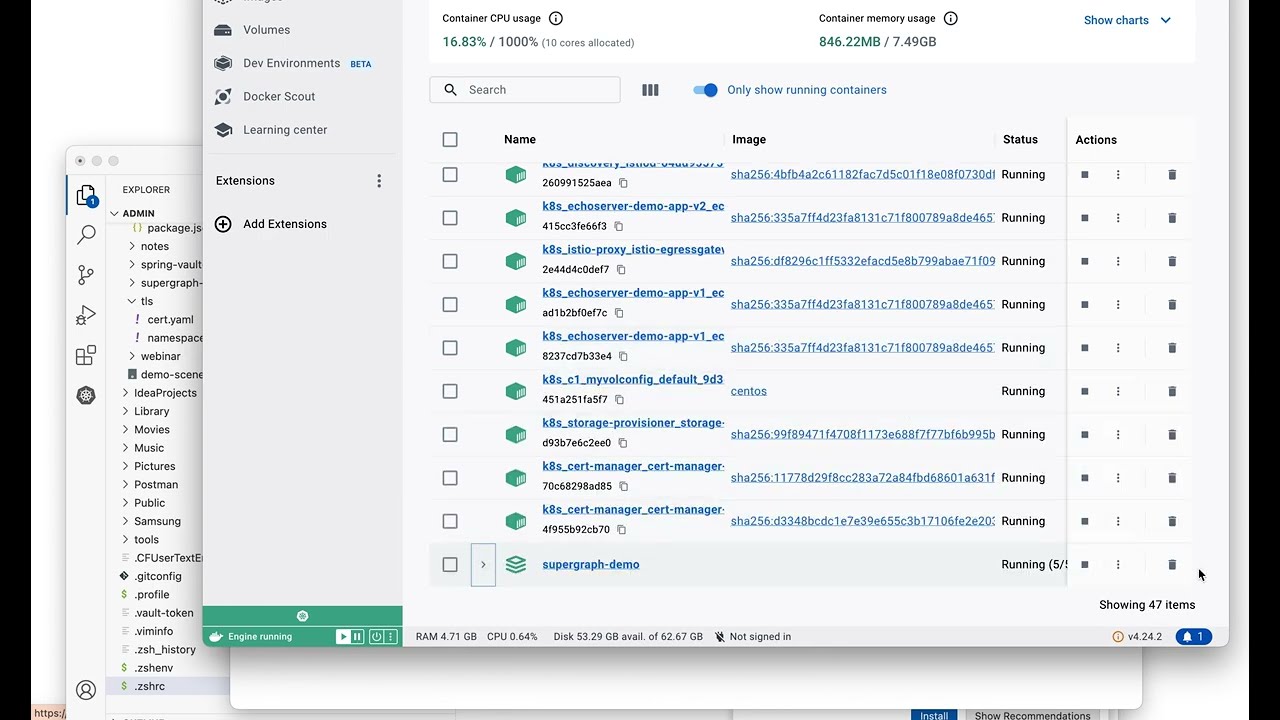Expand the Show charts dropdown
This screenshot has height=720, width=1280.
[x=1127, y=20]
